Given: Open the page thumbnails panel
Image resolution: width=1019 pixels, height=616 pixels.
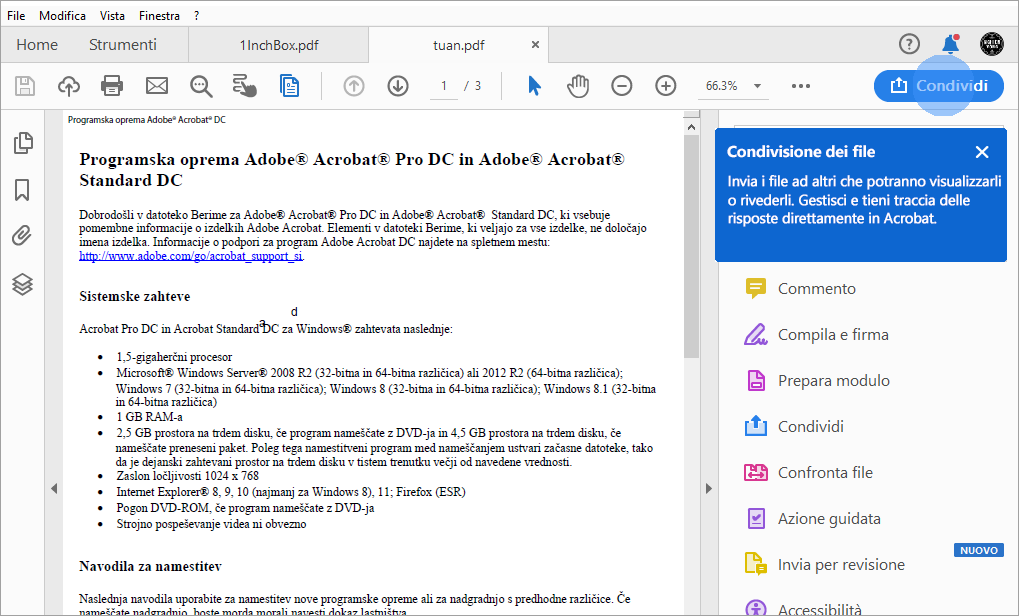Looking at the screenshot, I should (x=22, y=143).
